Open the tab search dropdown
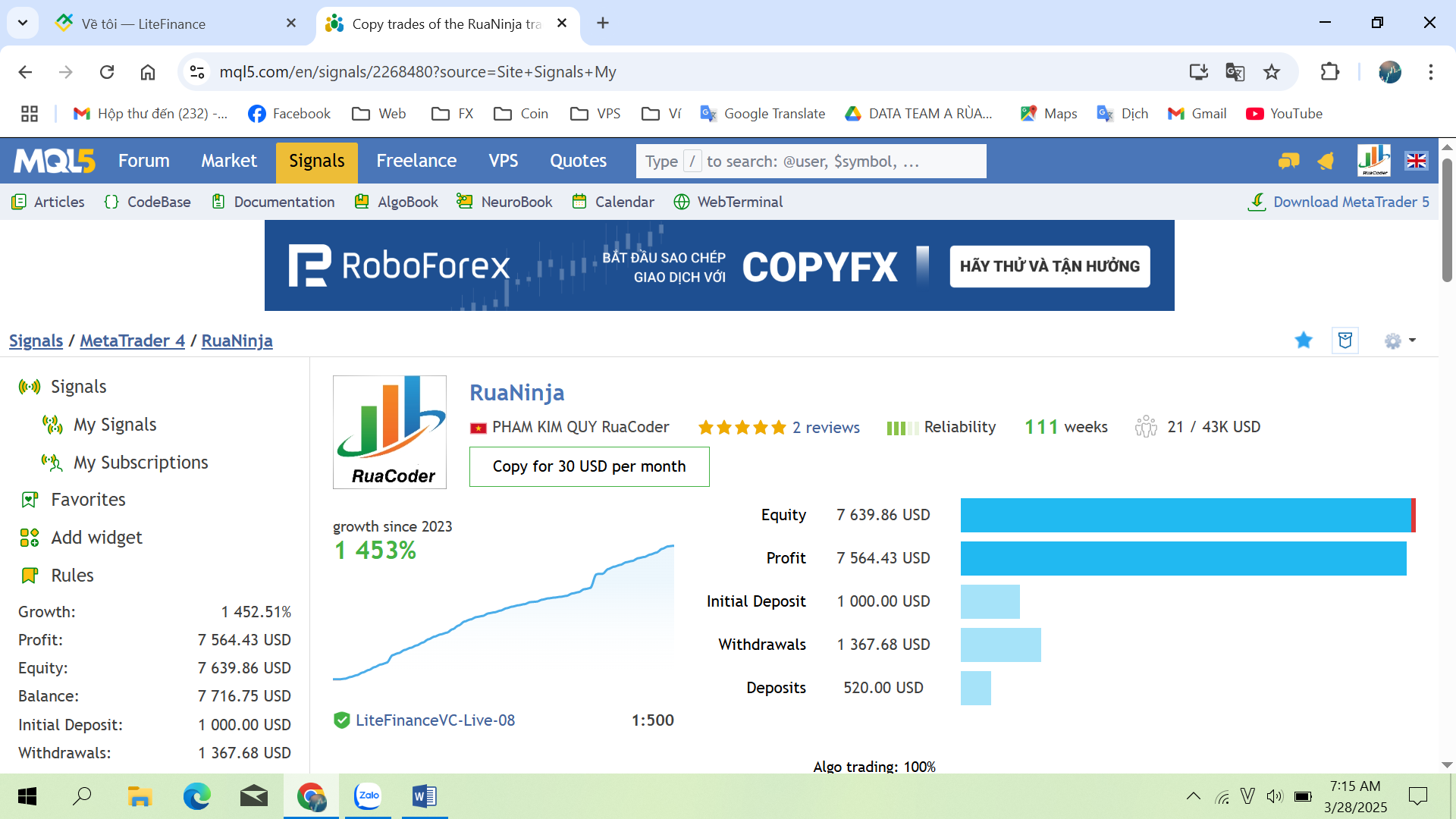Image resolution: width=1456 pixels, height=819 pixels. click(23, 23)
